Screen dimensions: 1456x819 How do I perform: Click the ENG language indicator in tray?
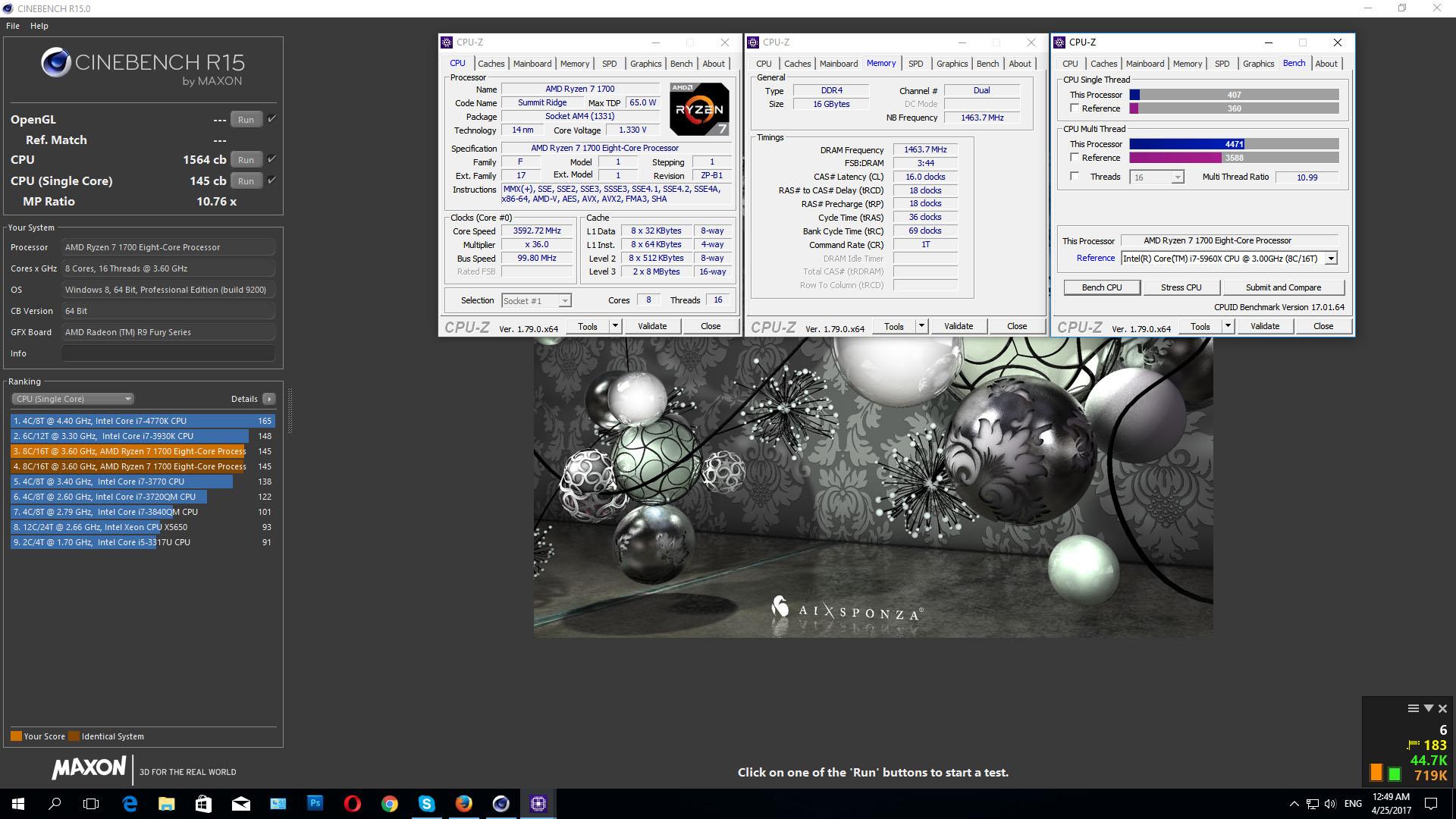[1353, 804]
